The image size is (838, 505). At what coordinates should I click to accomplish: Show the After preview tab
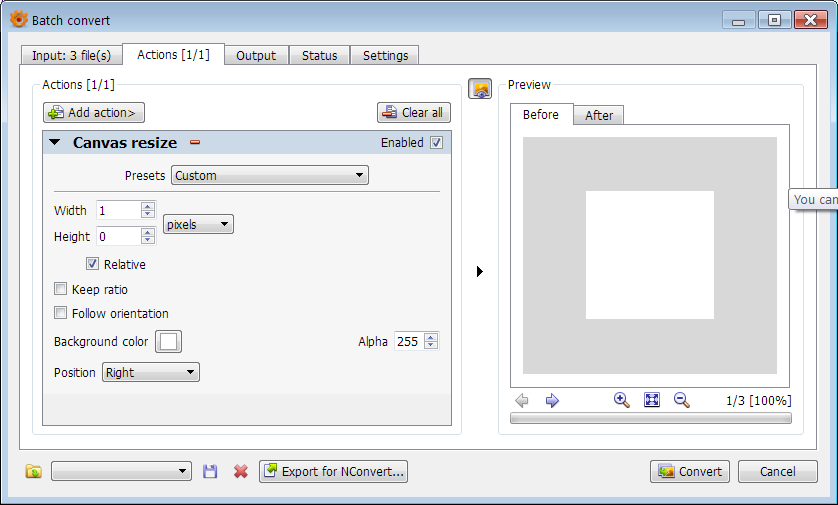pyautogui.click(x=599, y=115)
